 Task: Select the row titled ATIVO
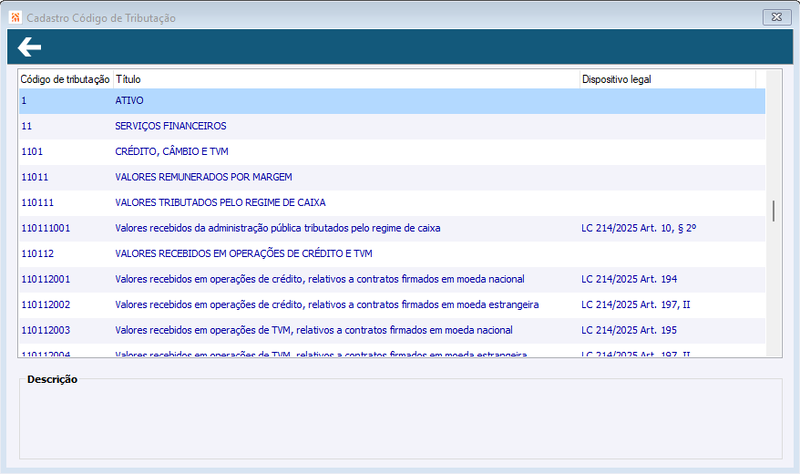tap(392, 101)
